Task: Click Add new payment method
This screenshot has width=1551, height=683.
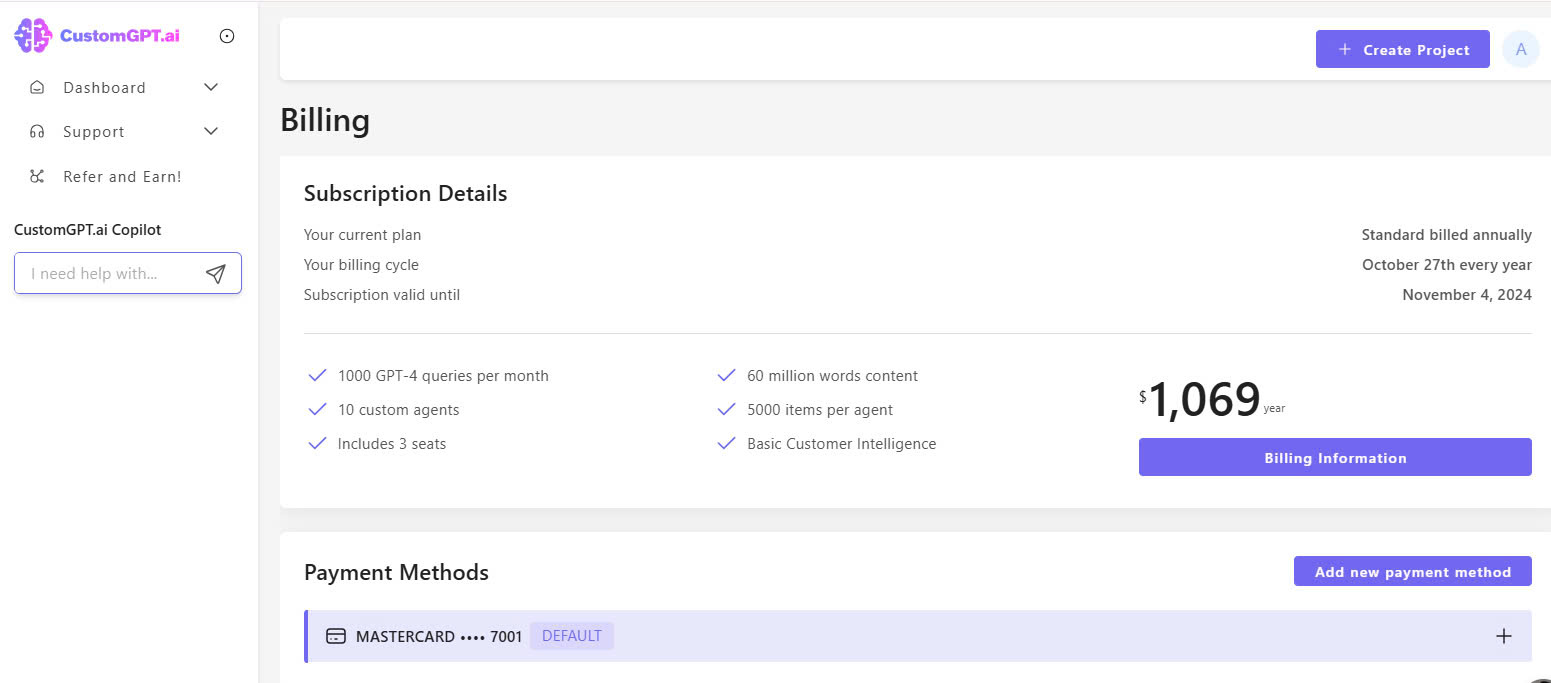Action: (x=1412, y=572)
